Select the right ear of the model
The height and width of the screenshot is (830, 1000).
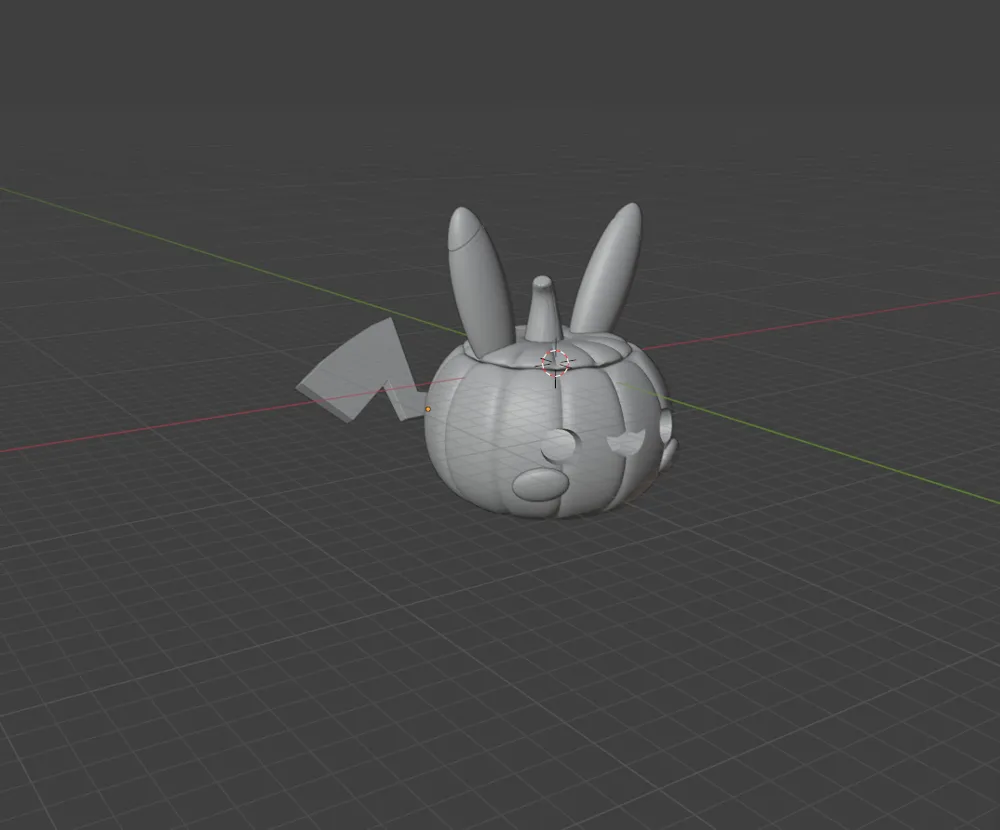(x=607, y=267)
